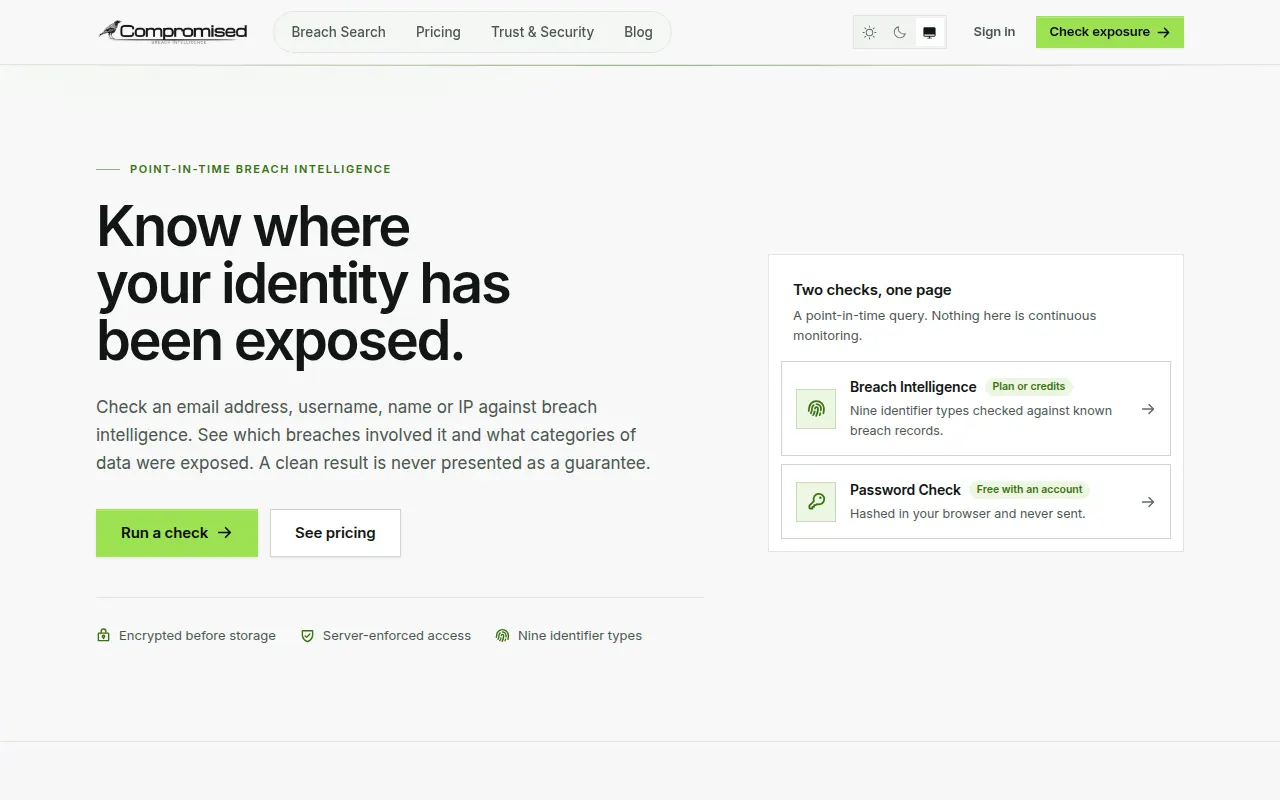Click the Check exposure button
The height and width of the screenshot is (800, 1280).
click(1110, 32)
